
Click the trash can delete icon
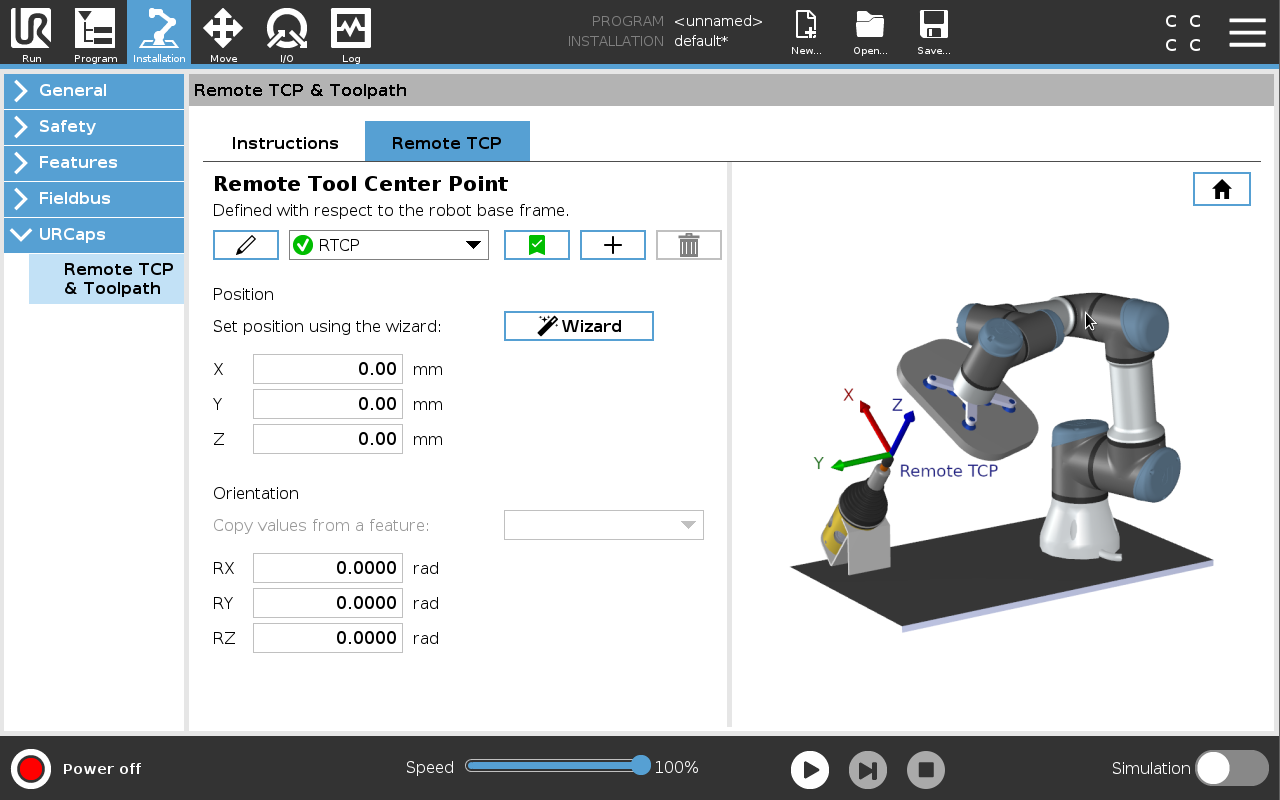pos(688,245)
